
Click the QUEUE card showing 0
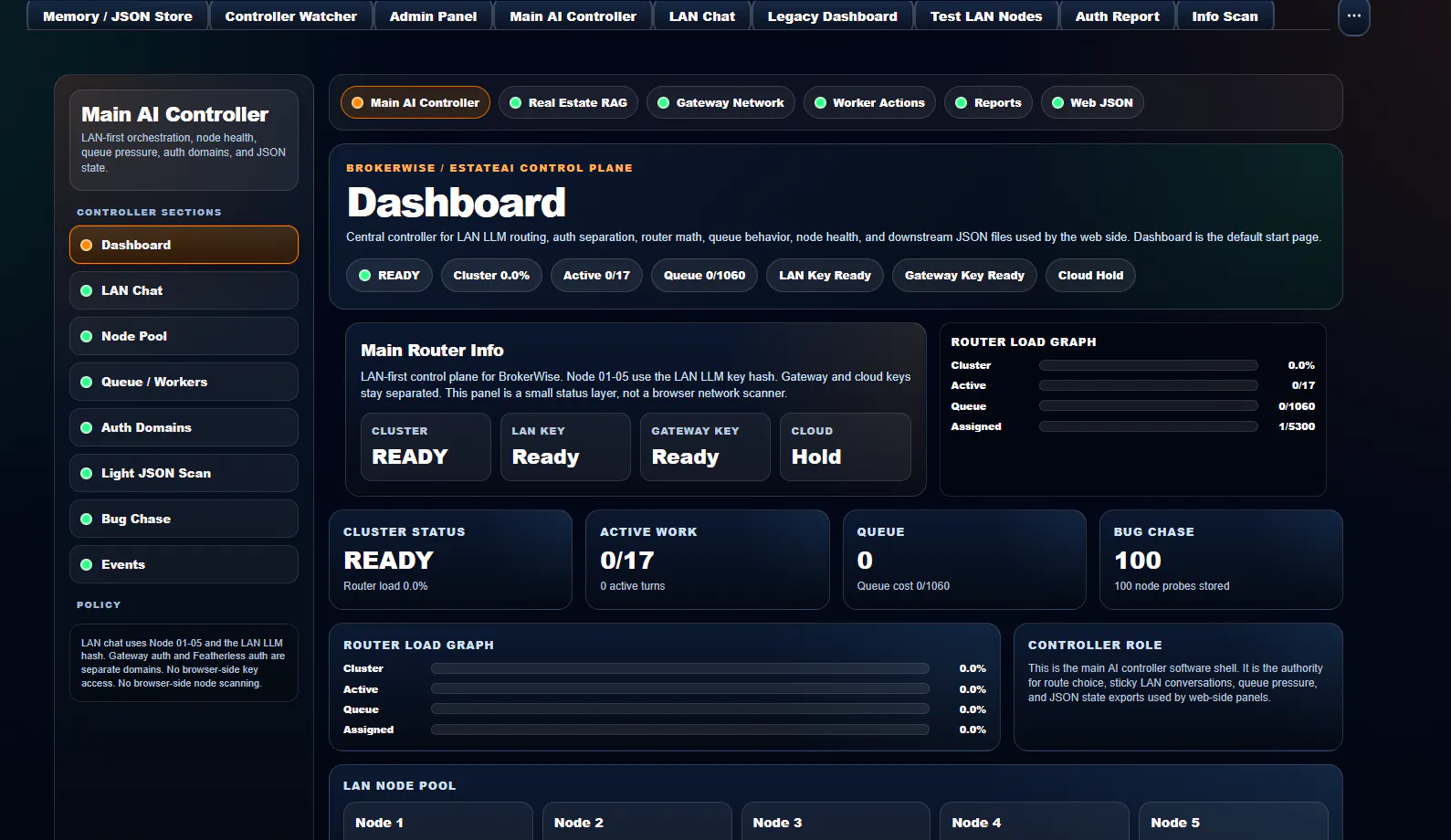964,560
